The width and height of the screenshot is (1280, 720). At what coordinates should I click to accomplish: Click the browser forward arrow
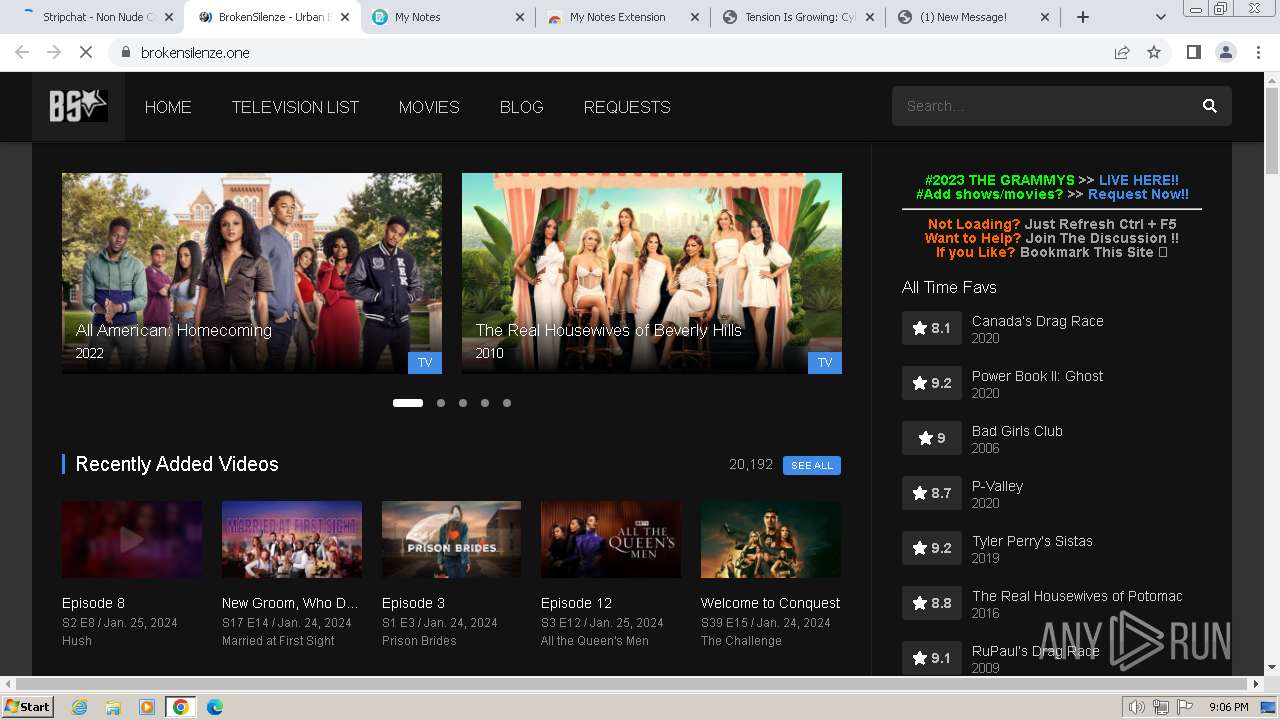tap(54, 52)
